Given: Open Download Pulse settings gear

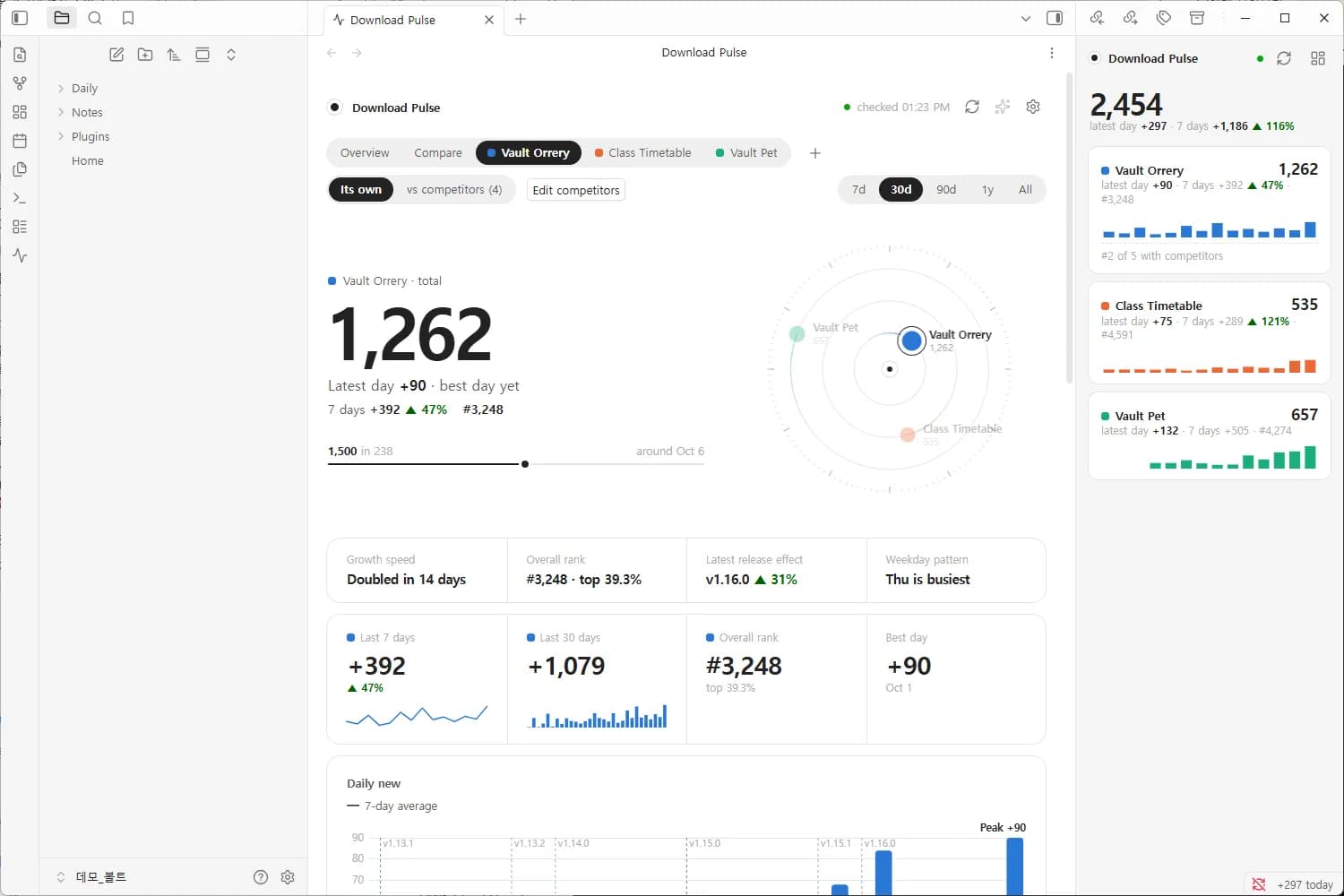Looking at the screenshot, I should [x=1033, y=107].
